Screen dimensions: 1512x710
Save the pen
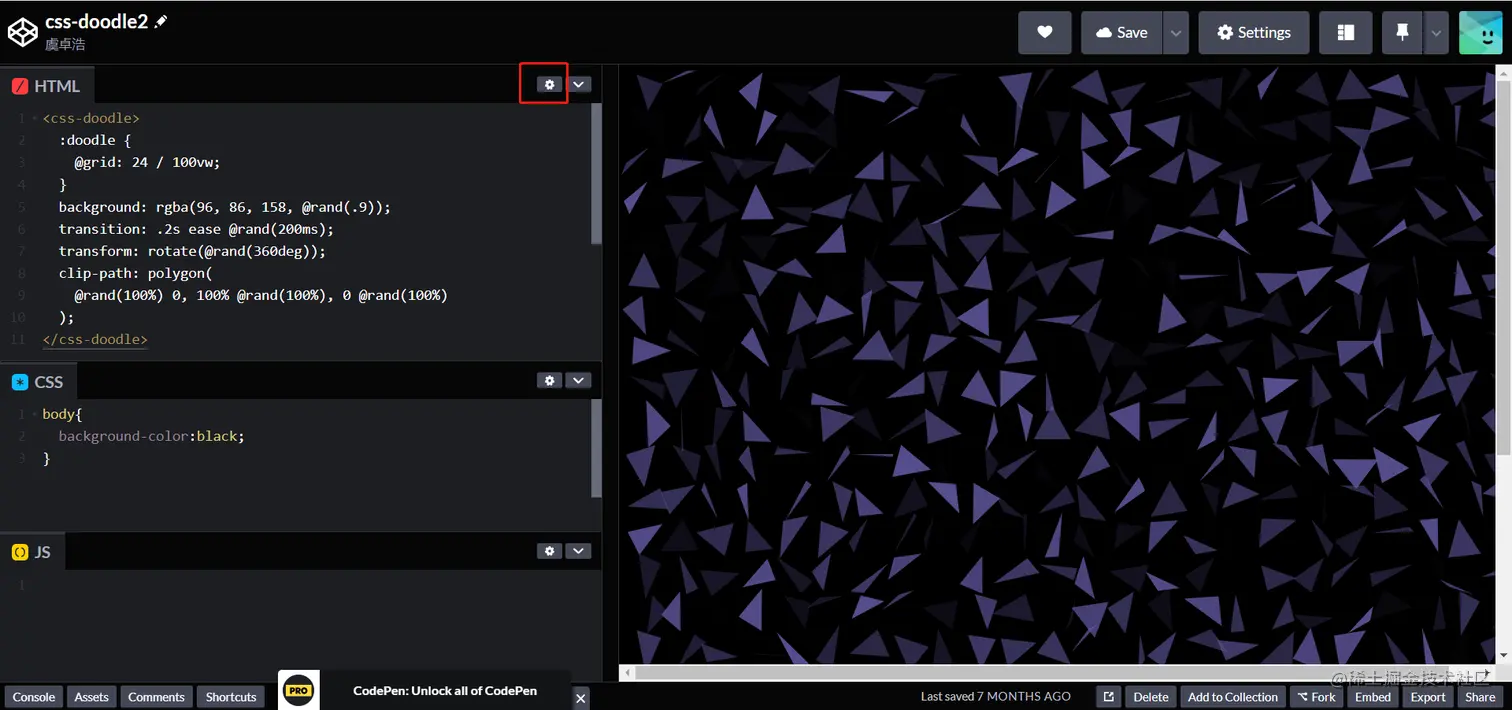click(1122, 32)
